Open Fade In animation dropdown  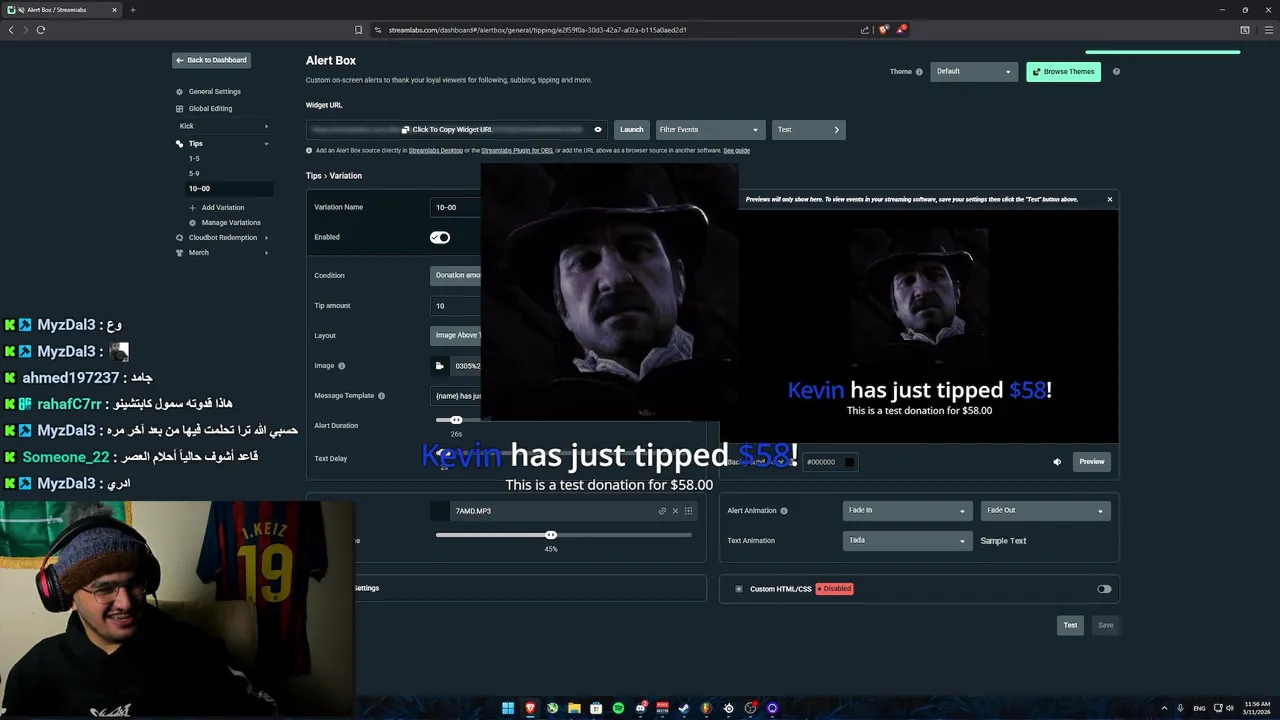[x=908, y=511]
